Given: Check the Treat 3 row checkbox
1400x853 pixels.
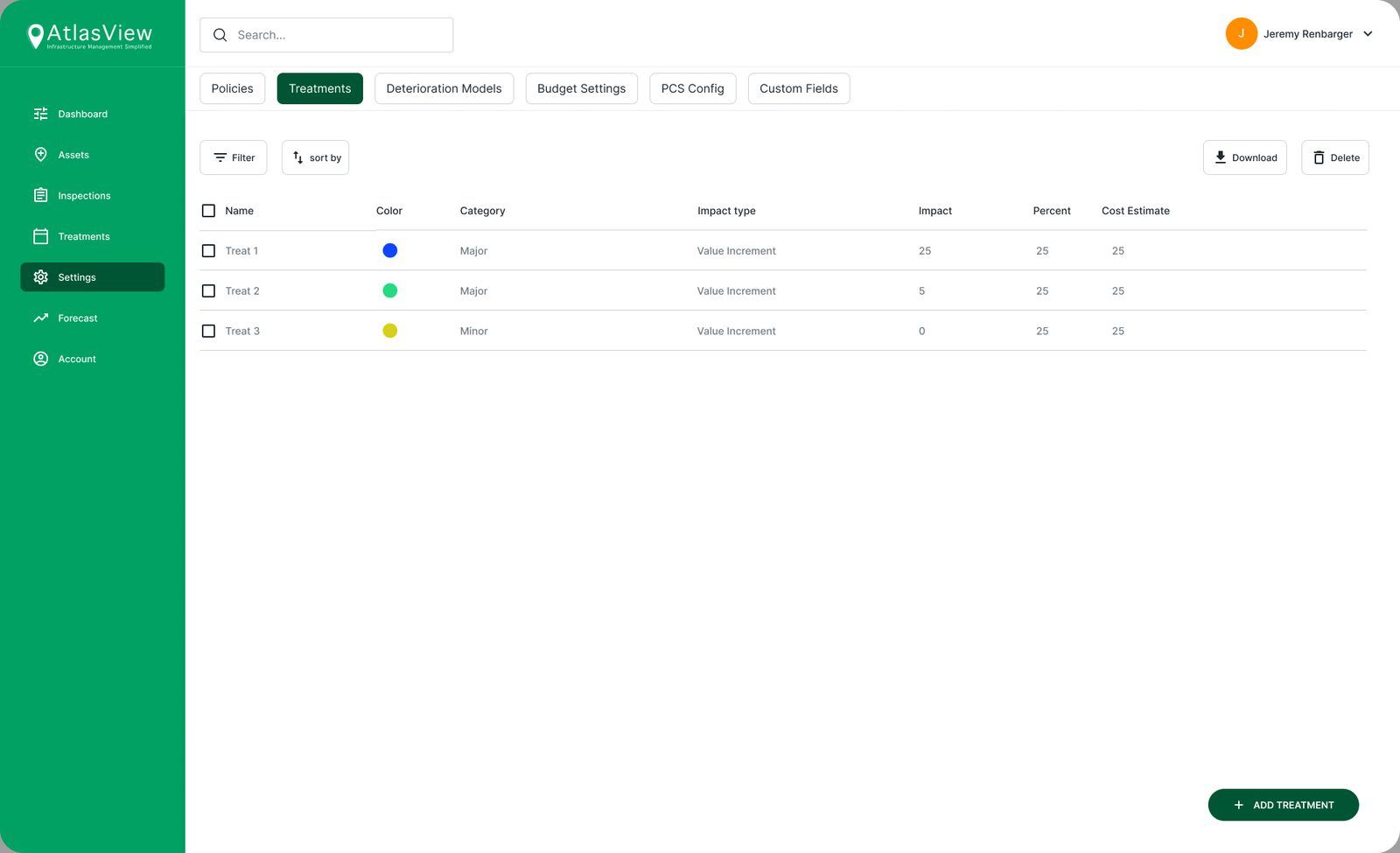Looking at the screenshot, I should (x=208, y=332).
